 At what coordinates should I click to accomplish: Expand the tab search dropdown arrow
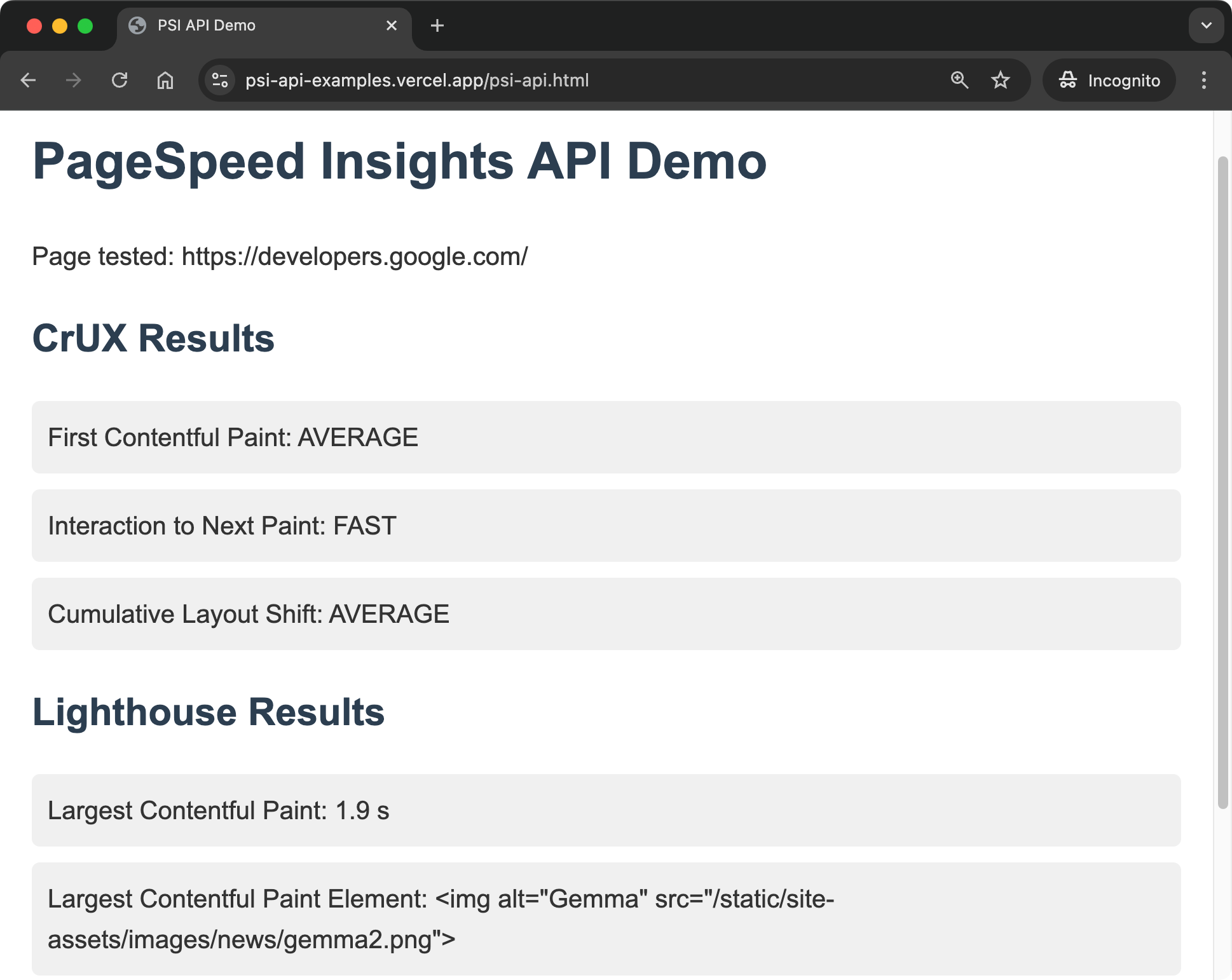(1206, 25)
